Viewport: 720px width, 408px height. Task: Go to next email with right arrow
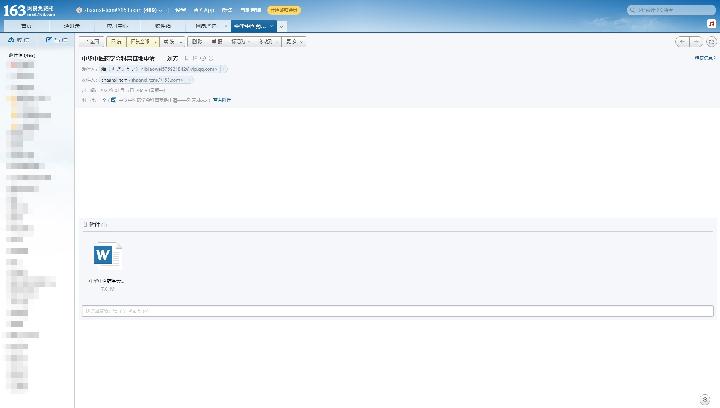coord(697,42)
